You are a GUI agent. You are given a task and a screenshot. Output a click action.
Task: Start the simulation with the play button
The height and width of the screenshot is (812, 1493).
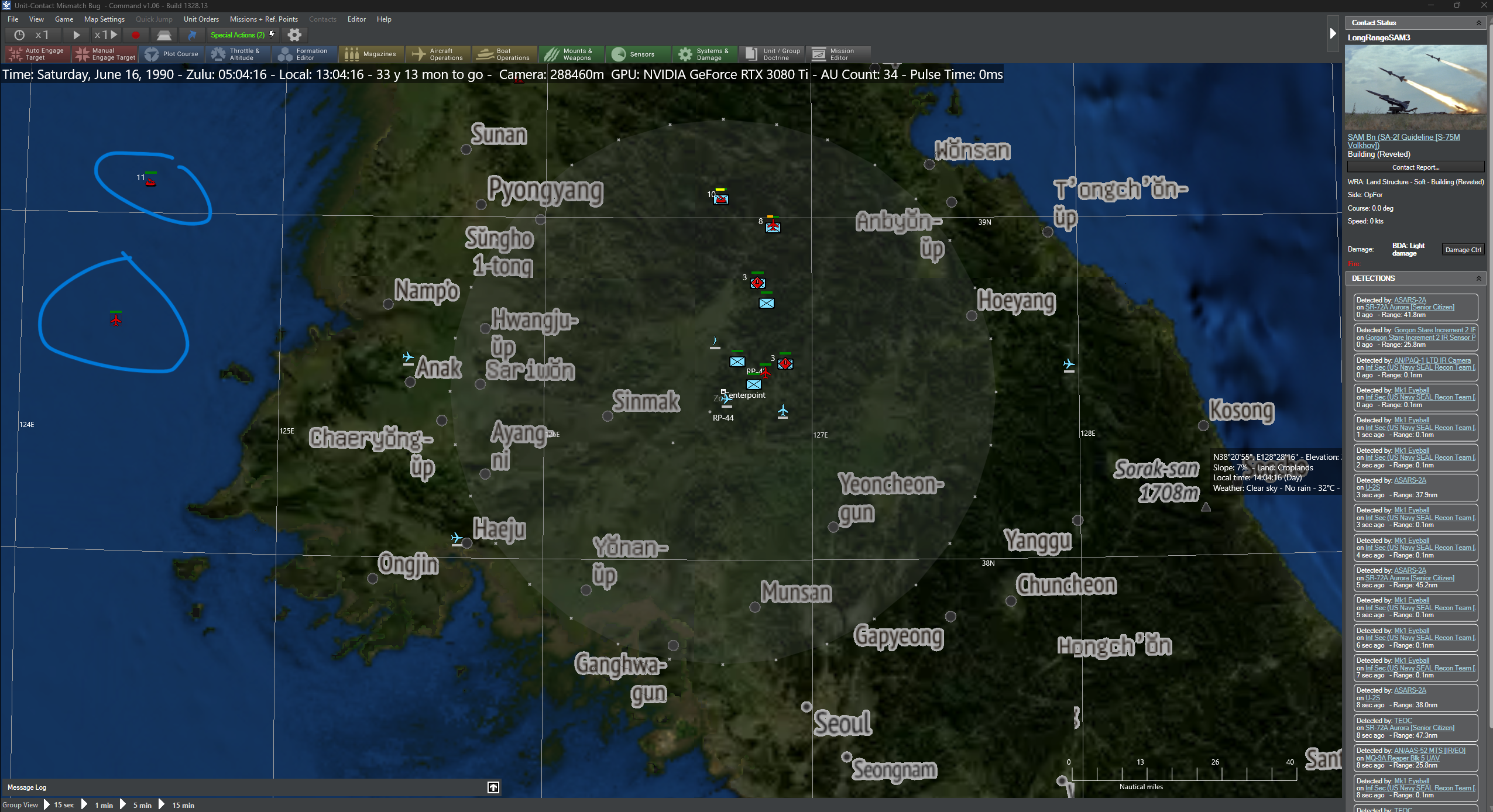[76, 35]
